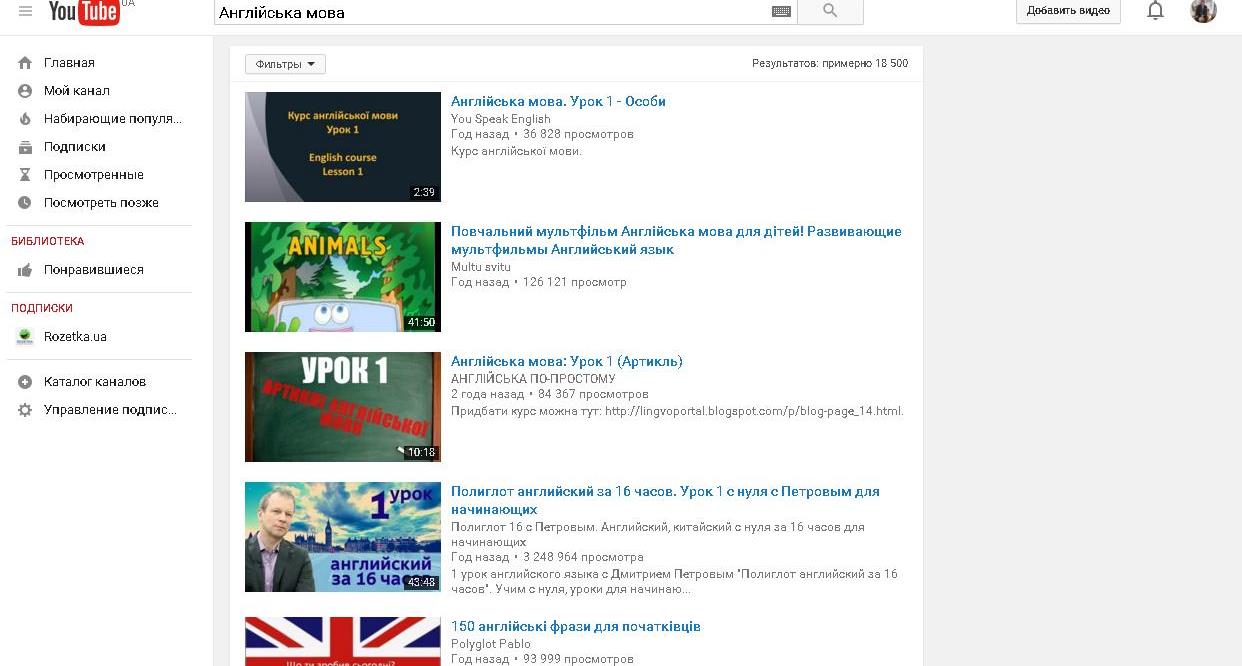Open video Англійська мова. Урок 1 - Особи
This screenshot has height=666, width=1242.
coord(558,101)
